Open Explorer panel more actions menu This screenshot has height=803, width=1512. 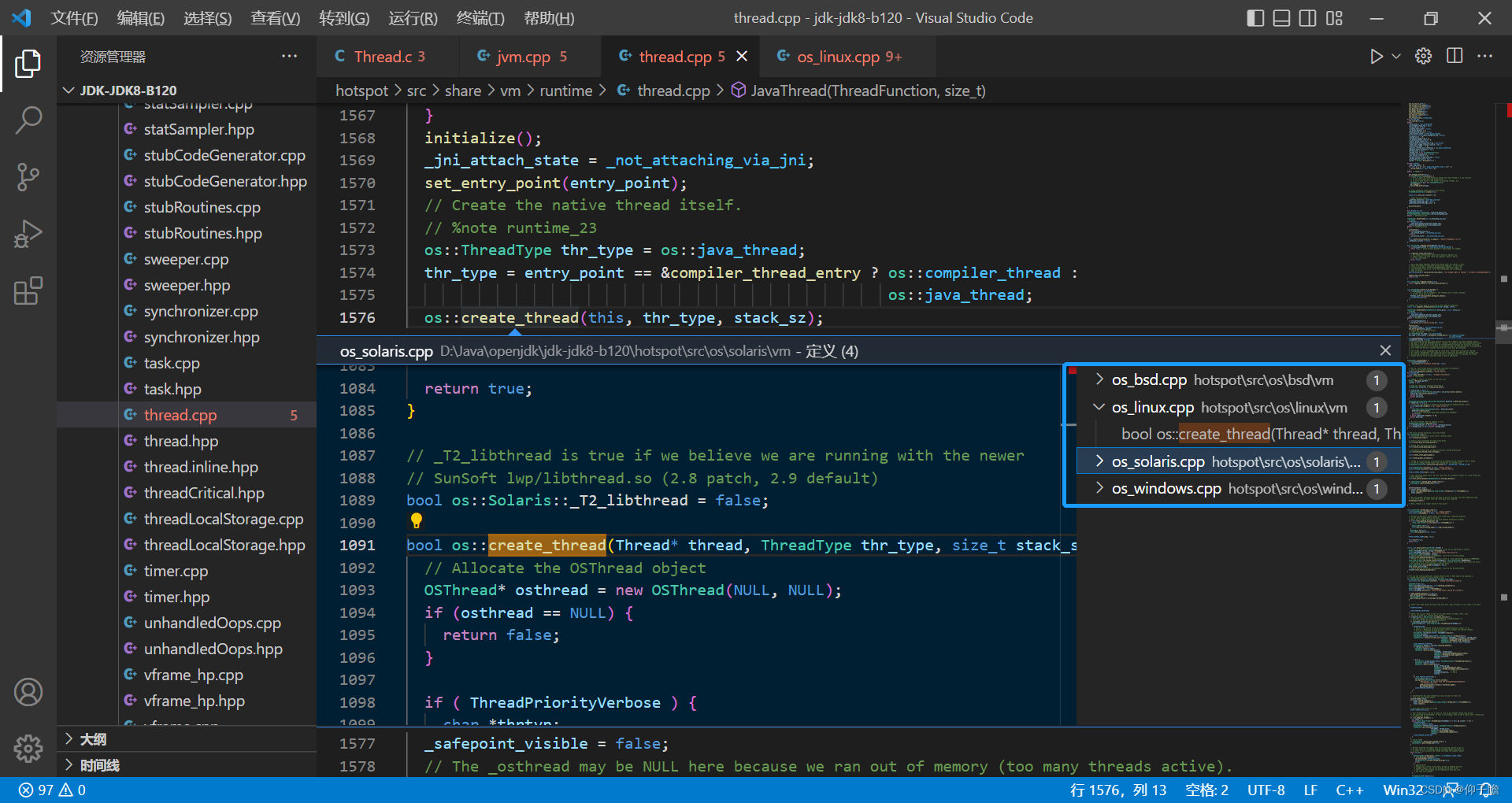point(290,57)
